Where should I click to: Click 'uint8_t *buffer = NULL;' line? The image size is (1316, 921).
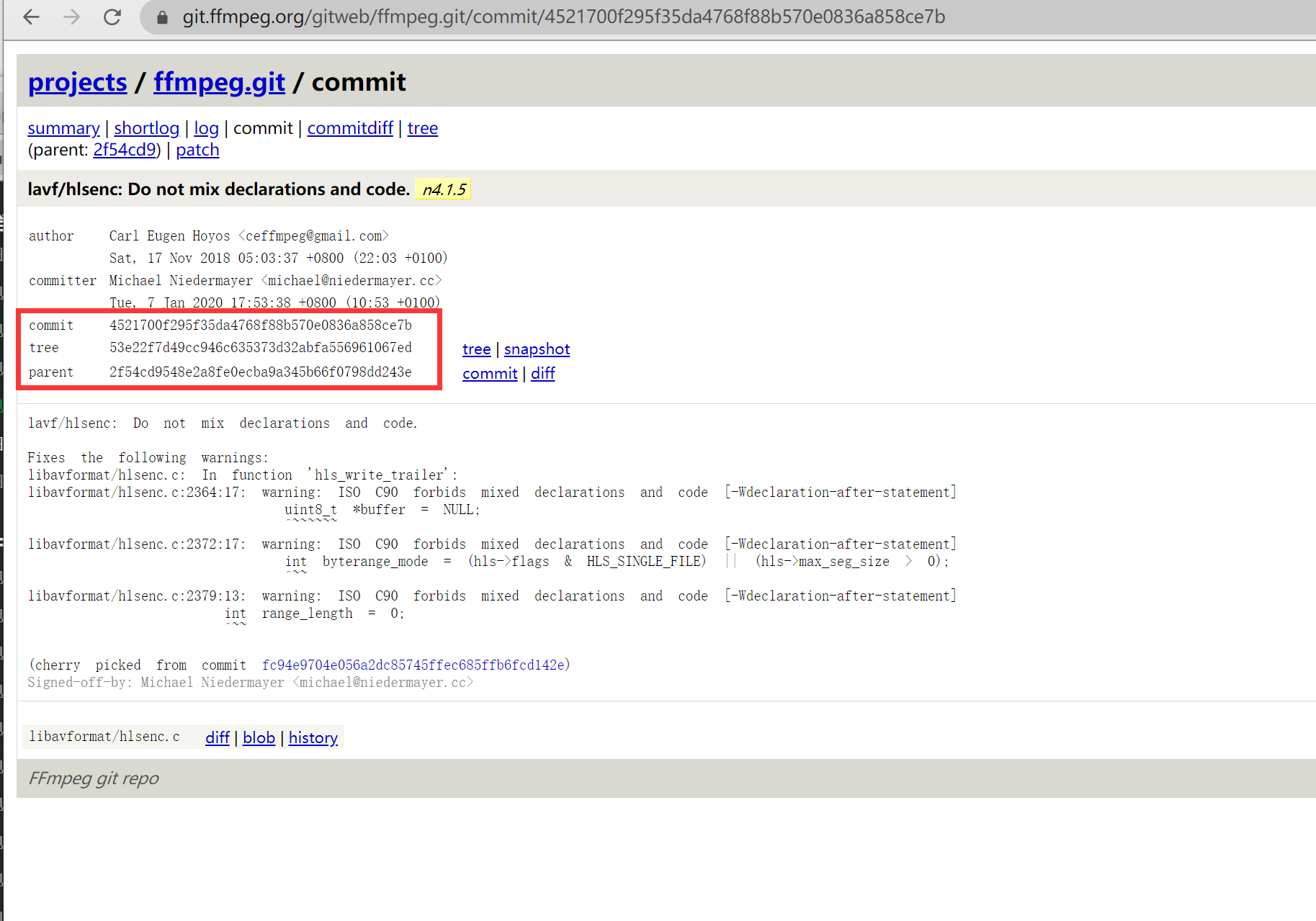pos(382,510)
